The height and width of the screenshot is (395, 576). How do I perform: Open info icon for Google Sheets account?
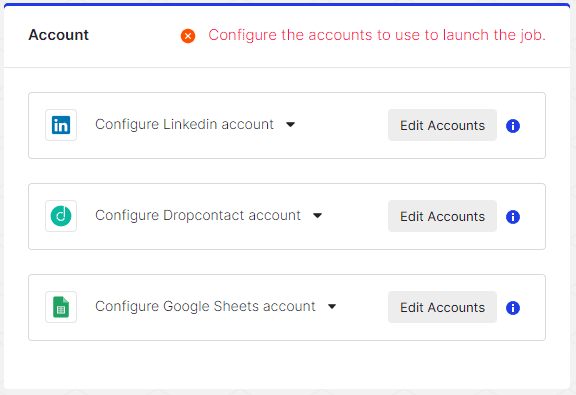pos(513,308)
